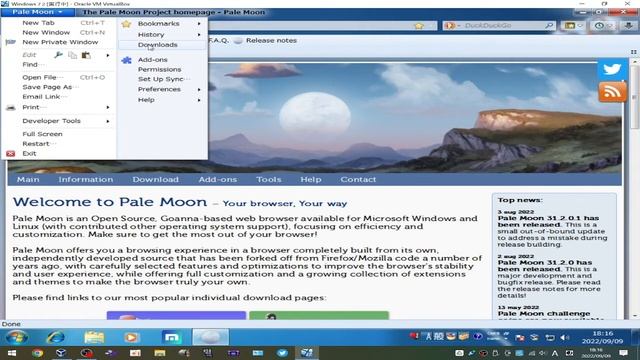Expand the search engine selector arrow
This screenshot has height=360, width=640.
[458, 26]
